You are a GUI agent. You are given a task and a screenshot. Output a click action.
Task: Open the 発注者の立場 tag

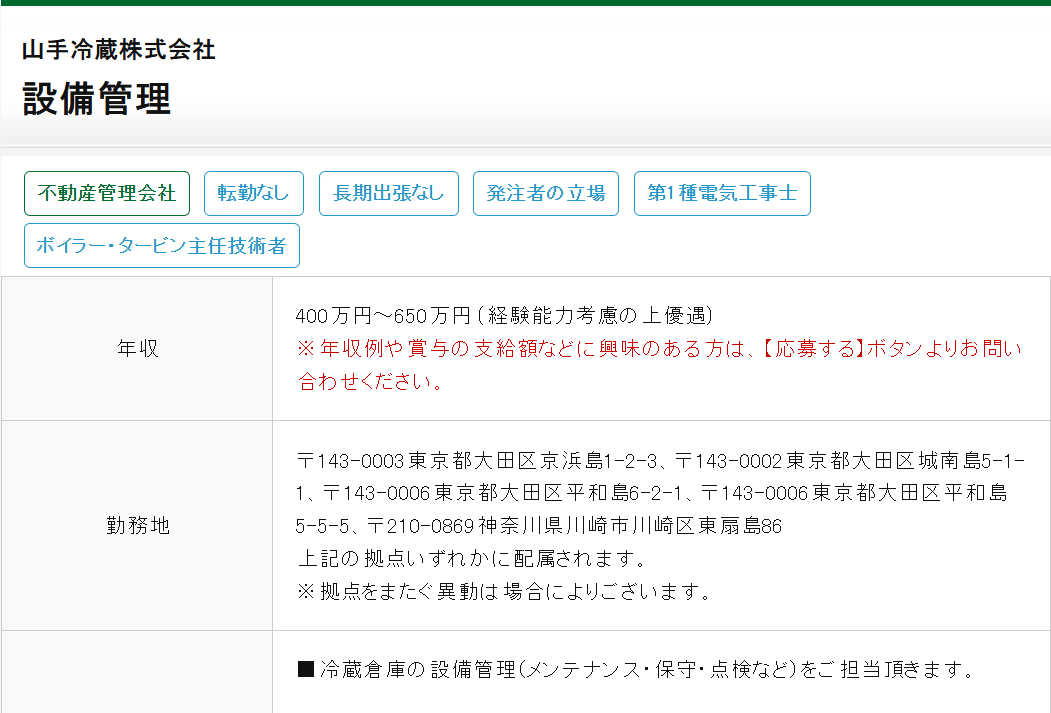[545, 194]
